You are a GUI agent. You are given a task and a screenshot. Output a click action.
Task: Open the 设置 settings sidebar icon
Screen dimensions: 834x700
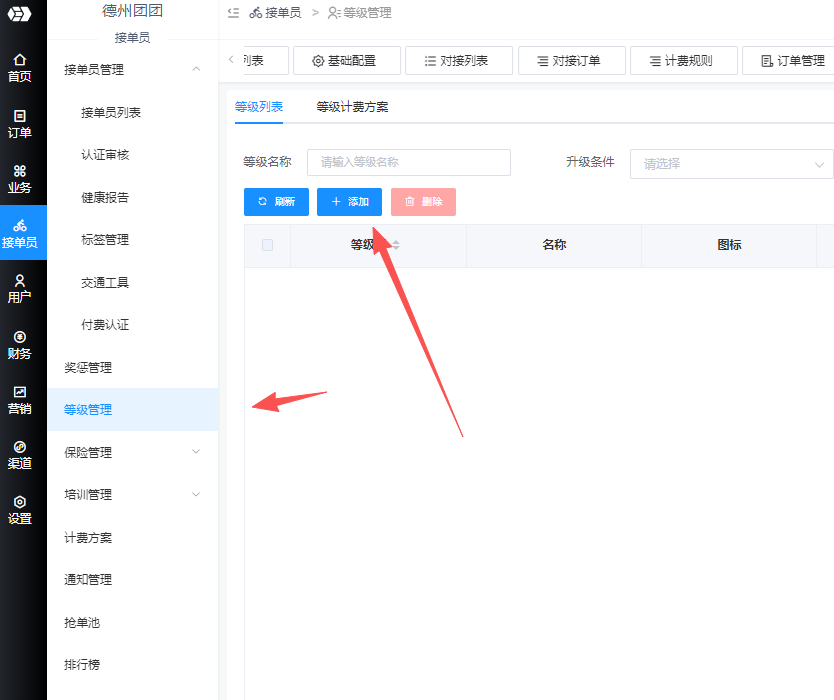pos(20,509)
